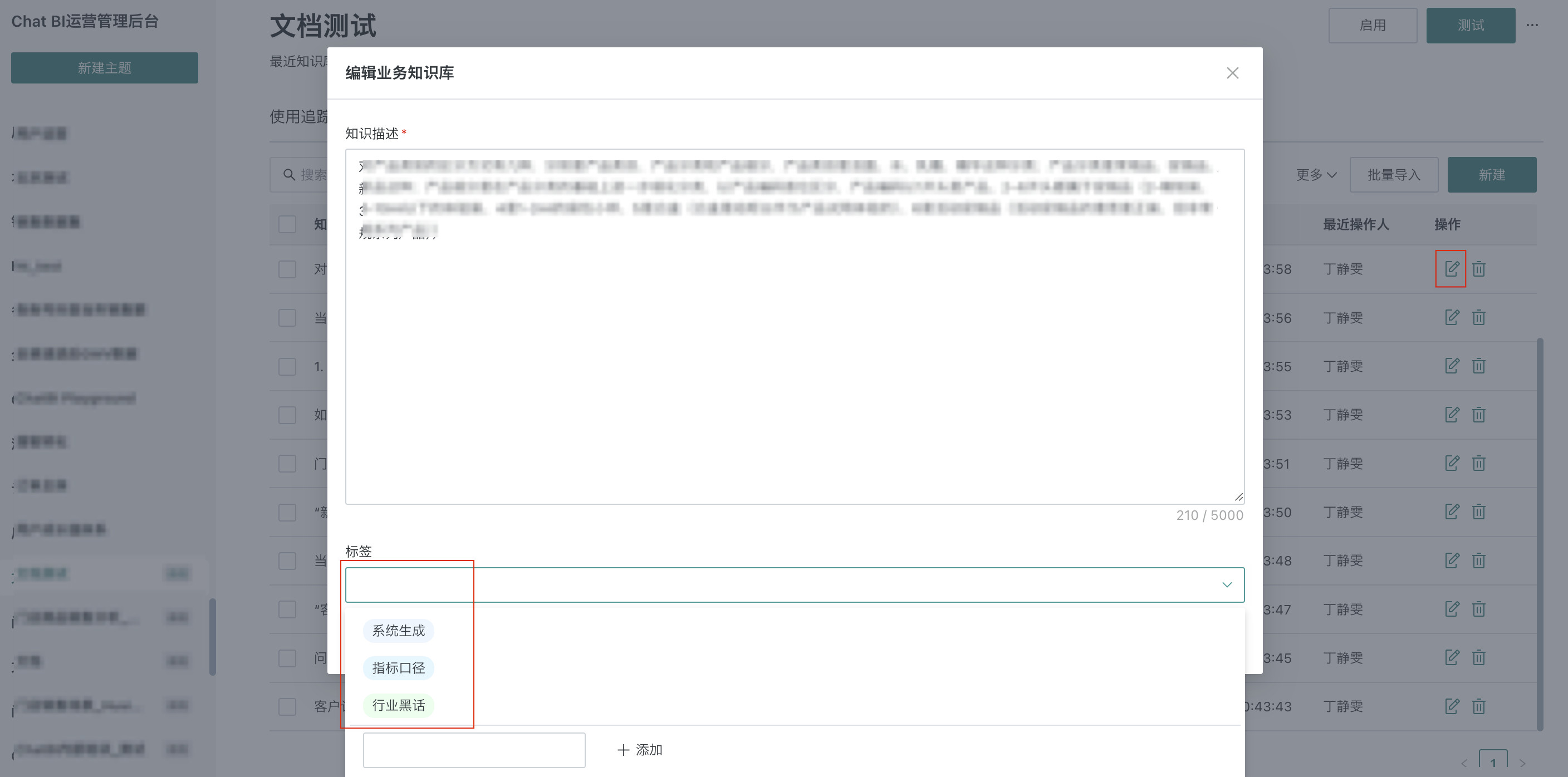Click trash icon in the 3:50 row
Image resolution: width=1568 pixels, height=777 pixels.
pyautogui.click(x=1478, y=512)
